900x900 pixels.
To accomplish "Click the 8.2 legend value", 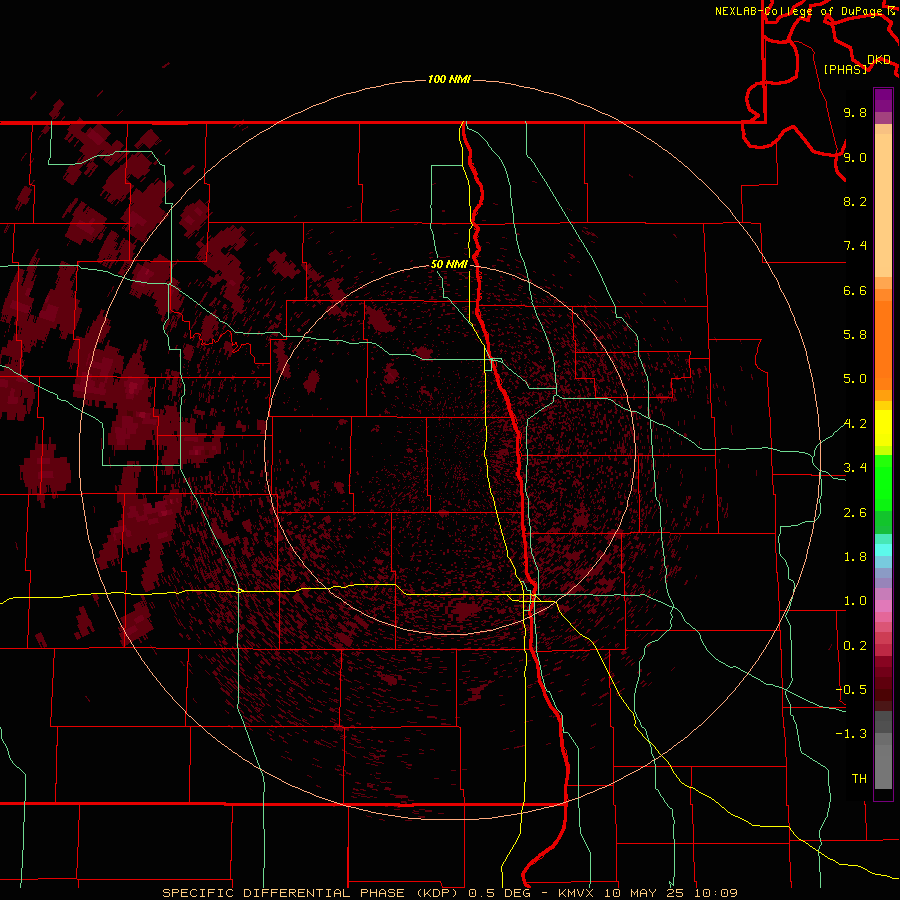I will 855,201.
